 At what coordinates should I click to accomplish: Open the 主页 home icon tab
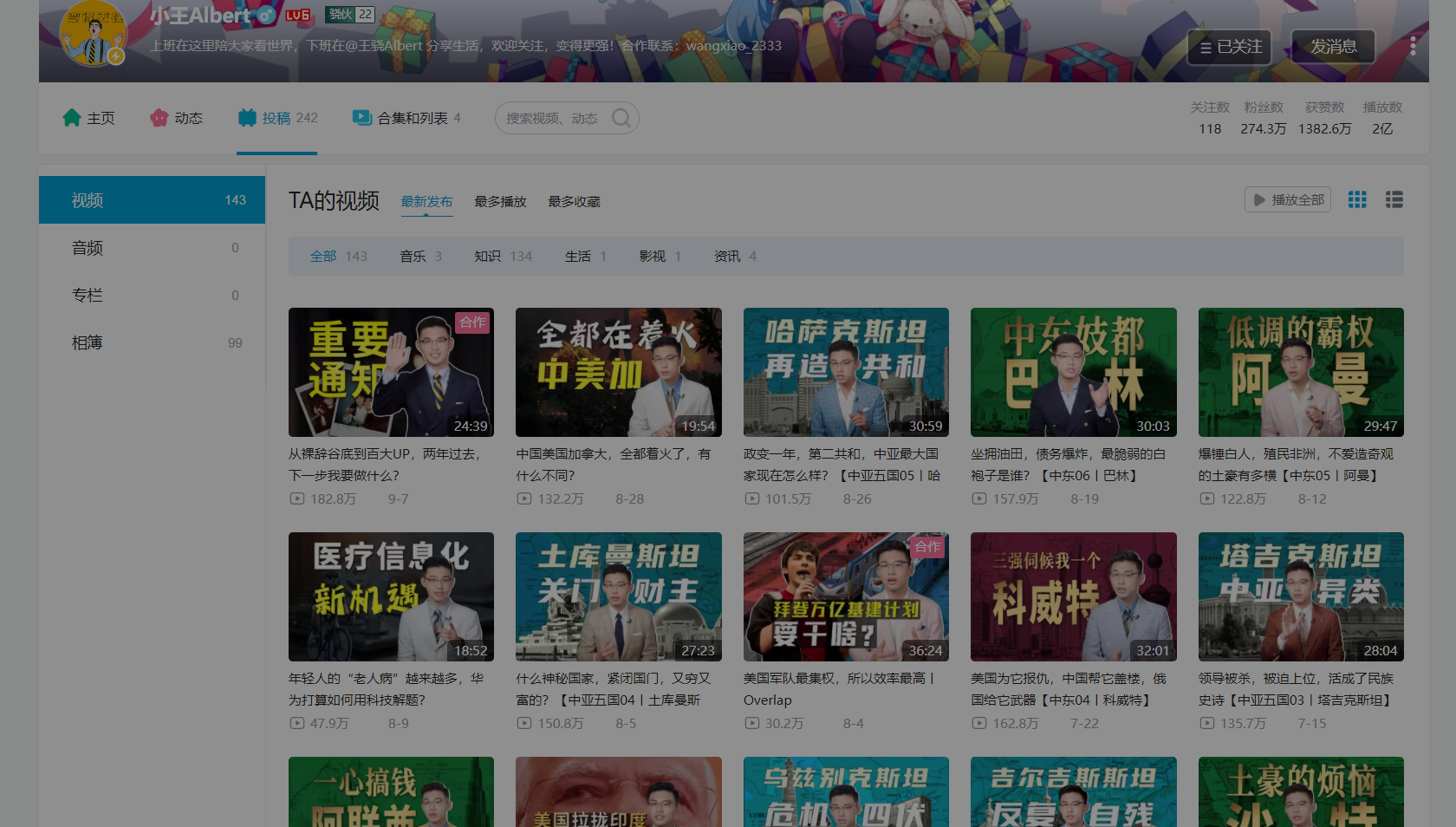click(71, 118)
